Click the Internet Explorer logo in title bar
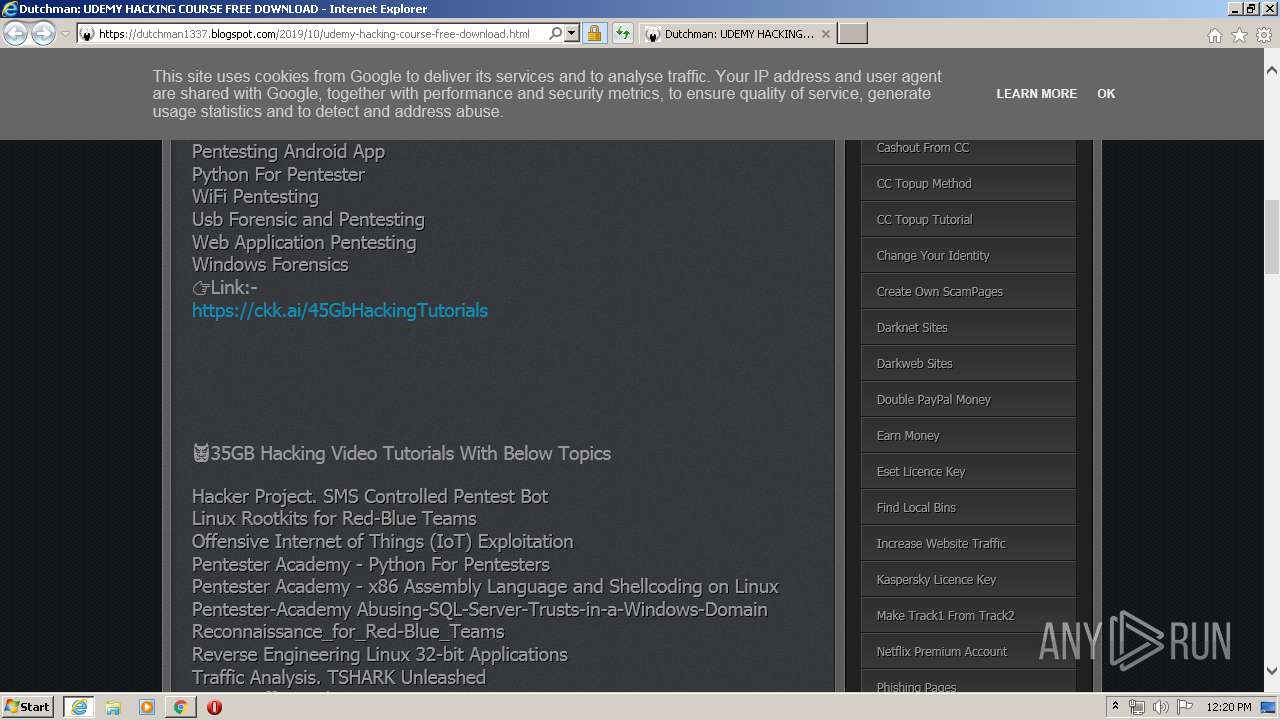This screenshot has width=1280, height=720. (x=10, y=9)
